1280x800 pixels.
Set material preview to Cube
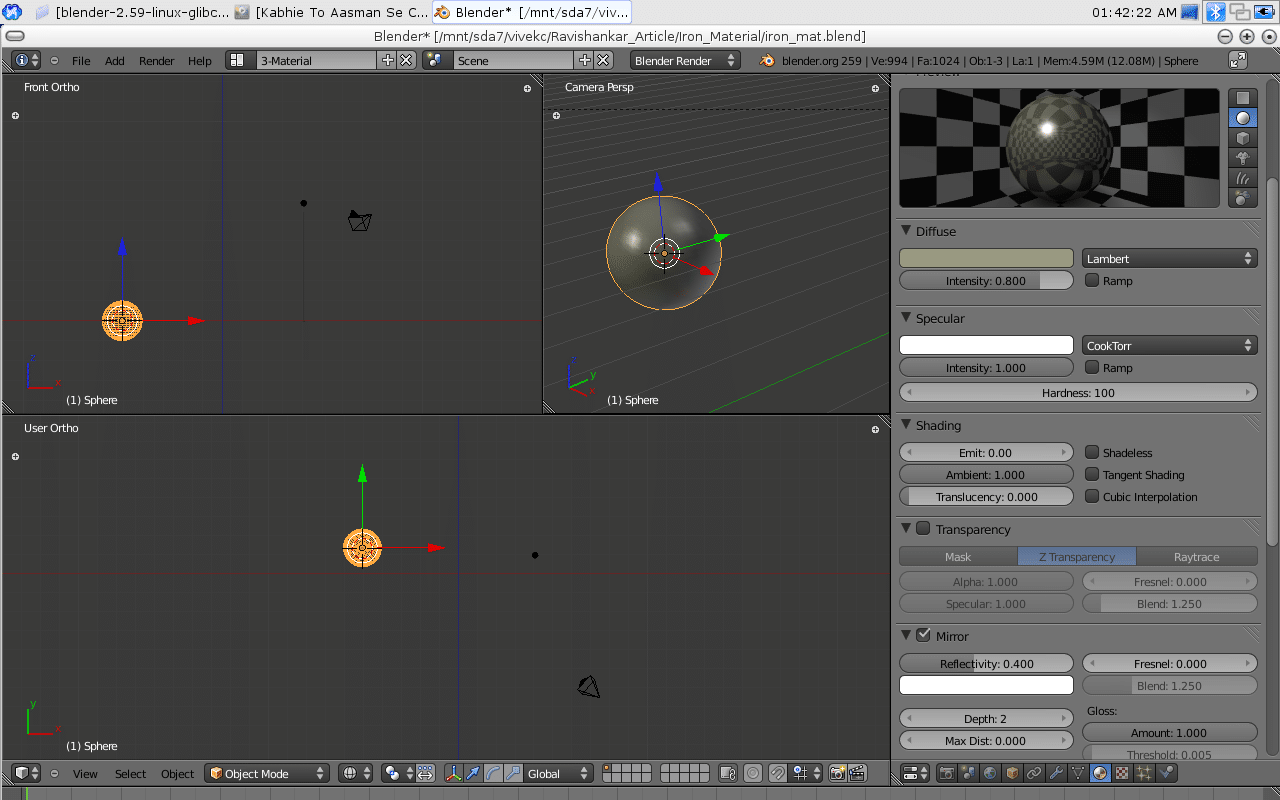(1242, 138)
